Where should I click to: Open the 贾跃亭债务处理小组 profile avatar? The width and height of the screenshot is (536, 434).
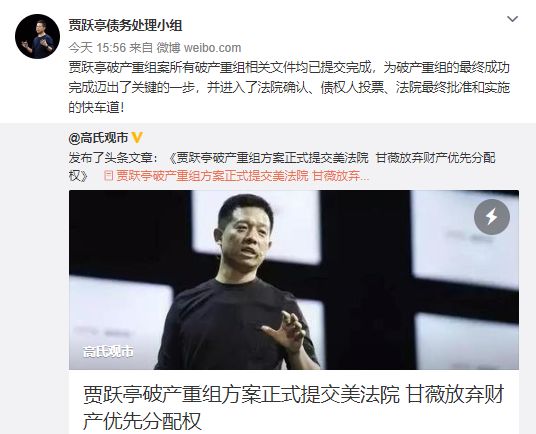click(x=37, y=36)
